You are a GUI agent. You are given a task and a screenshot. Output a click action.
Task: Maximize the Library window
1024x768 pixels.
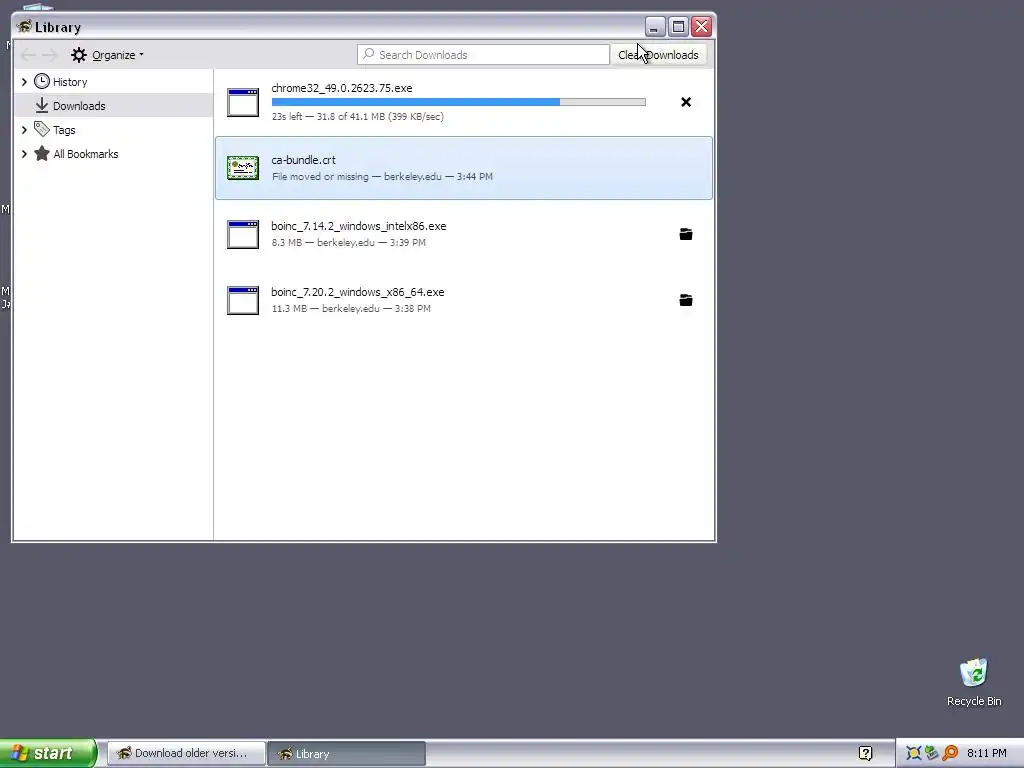(678, 27)
